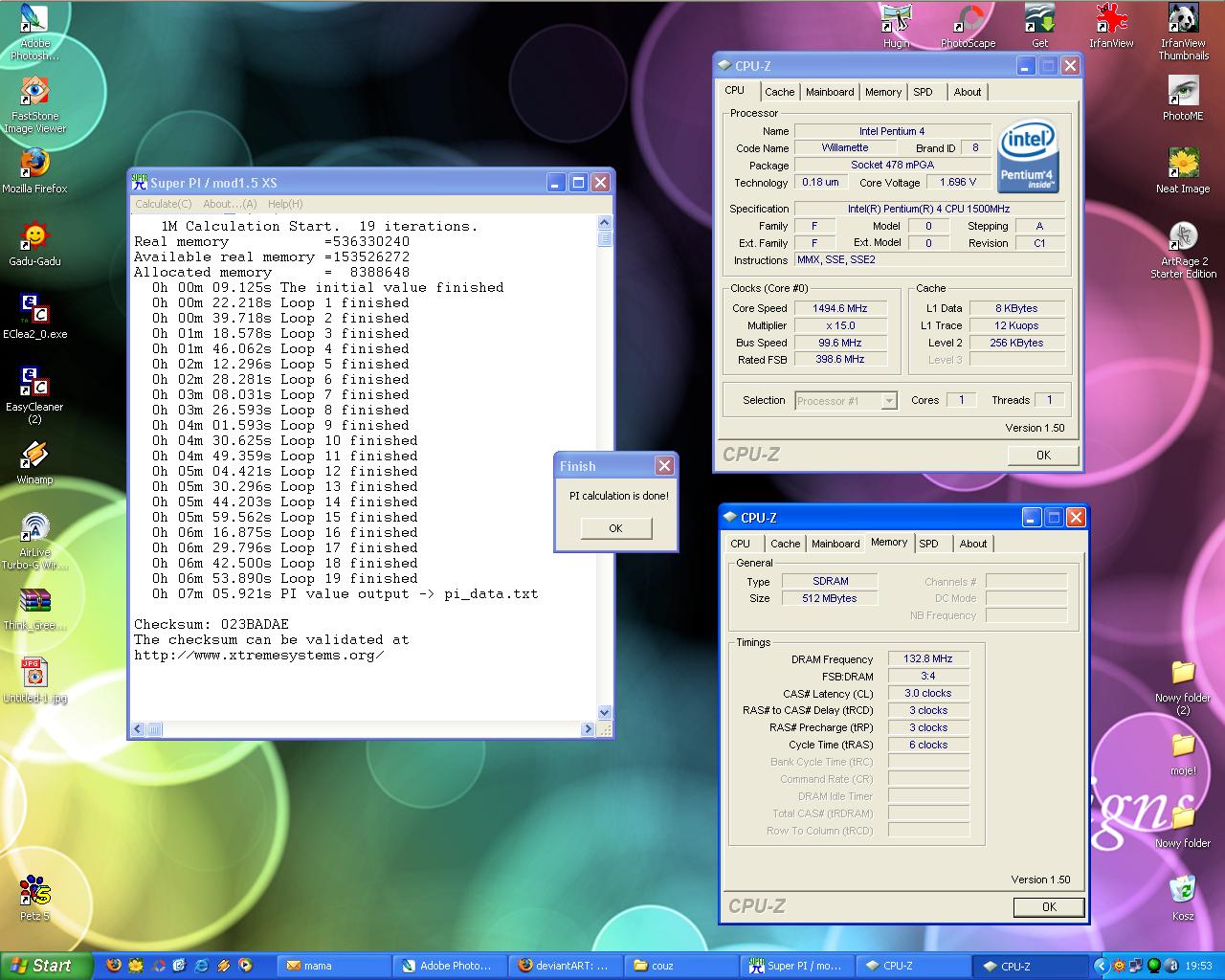
Task: Open the Calculate(C) menu in Super PI
Action: pos(163,204)
